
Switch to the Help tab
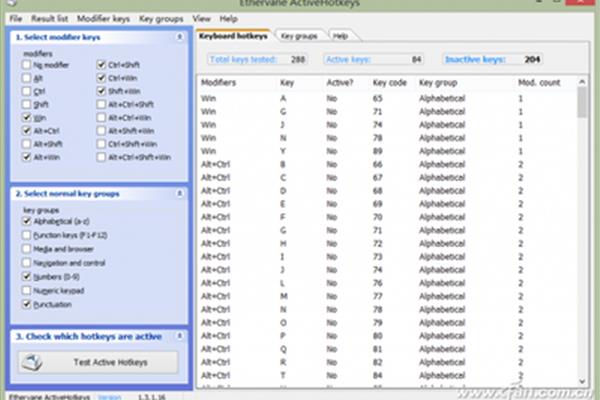point(340,36)
